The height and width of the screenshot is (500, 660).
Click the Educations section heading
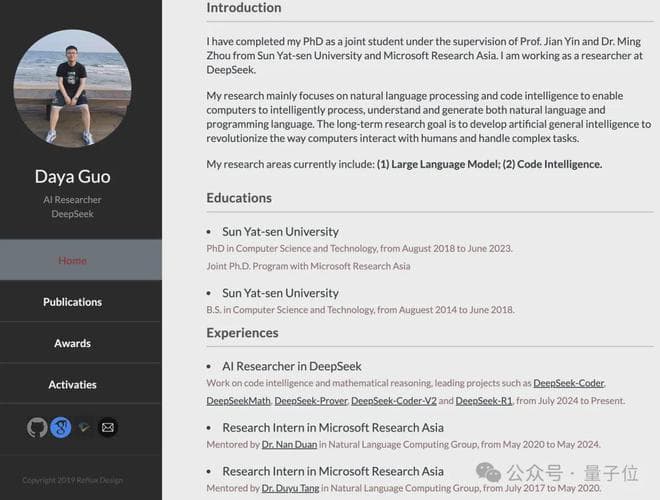239,197
